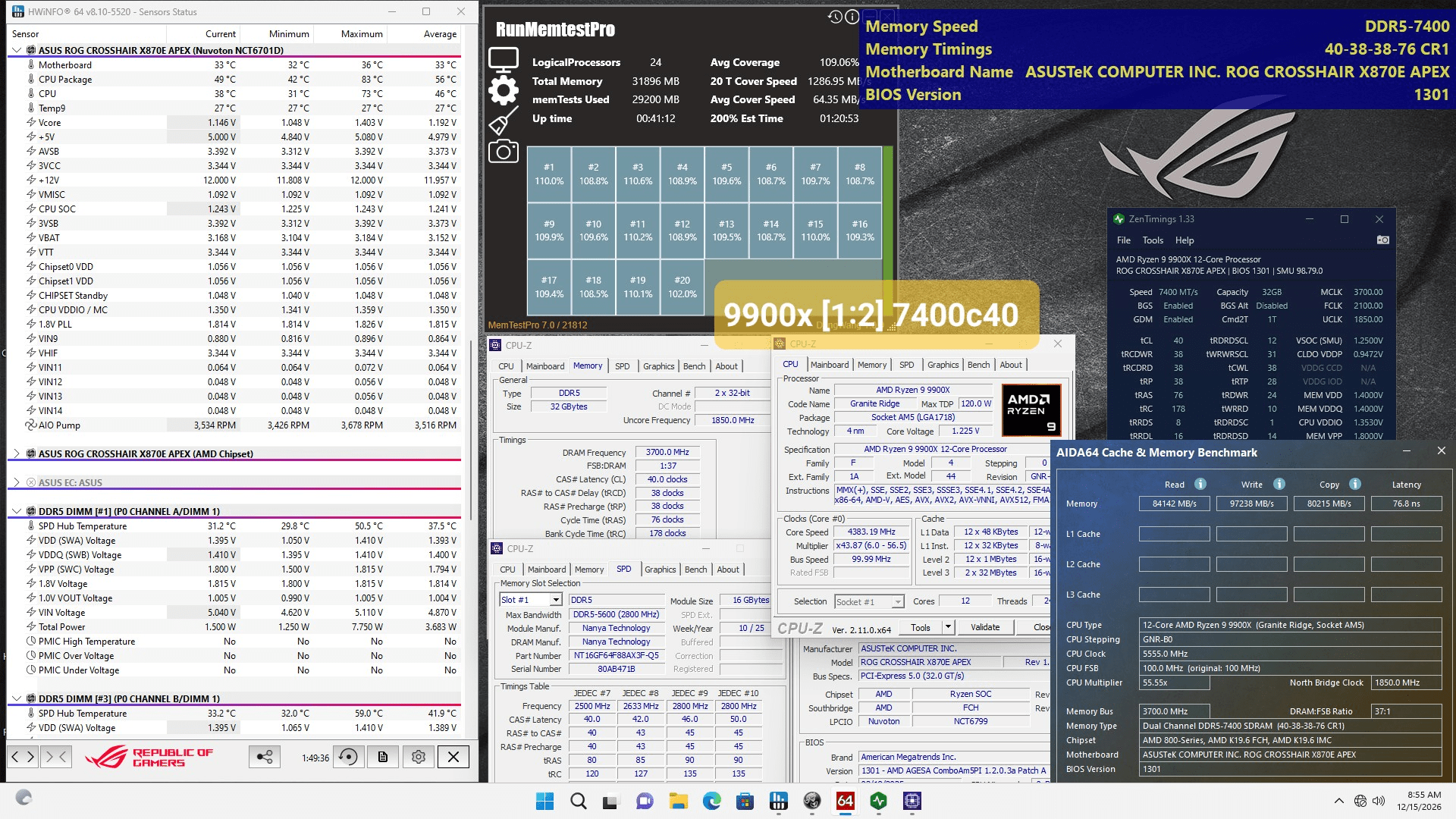
Task: Click CPU-Z Validate button
Action: tap(985, 627)
